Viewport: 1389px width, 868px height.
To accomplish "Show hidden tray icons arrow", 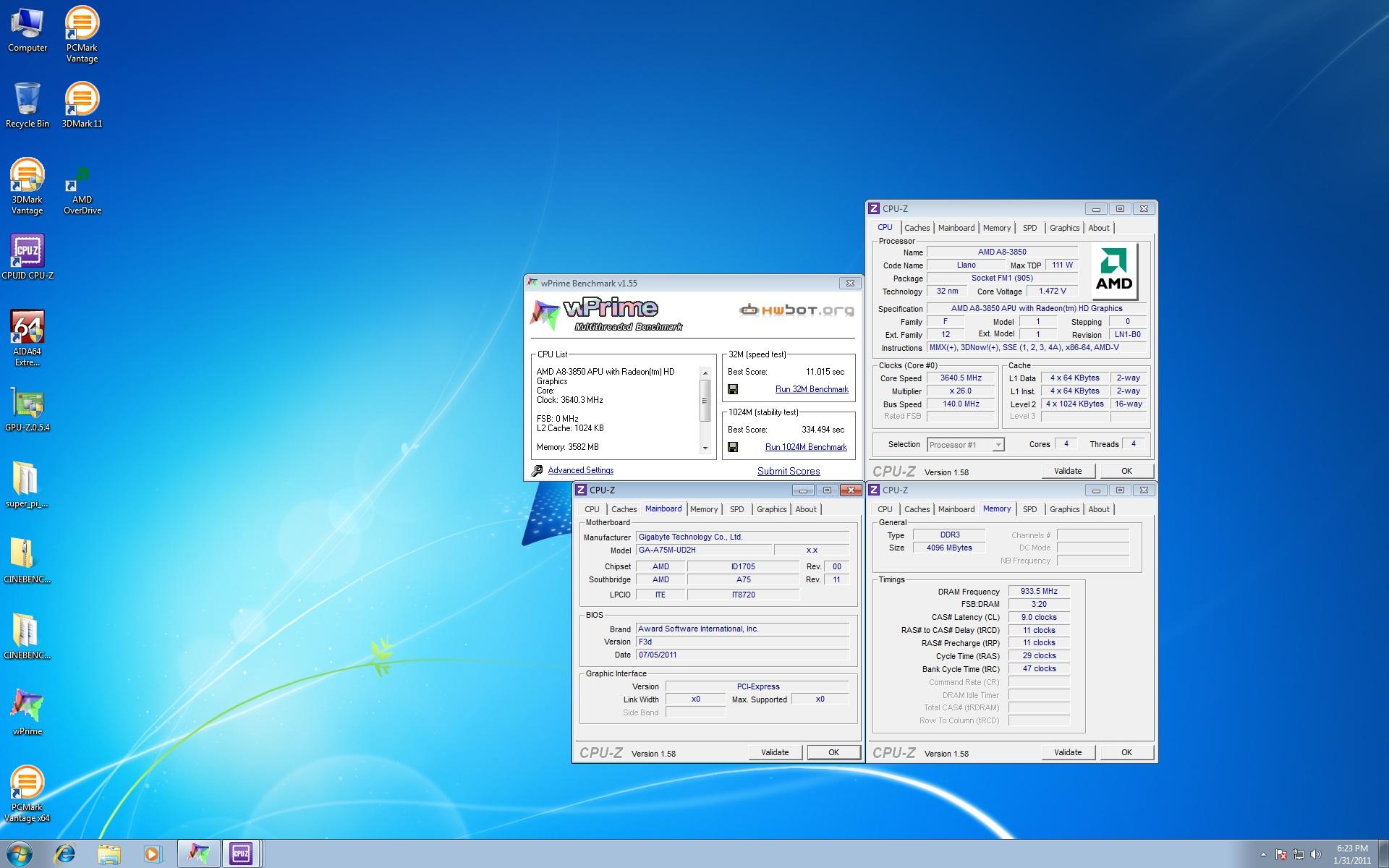I will pos(1264,854).
